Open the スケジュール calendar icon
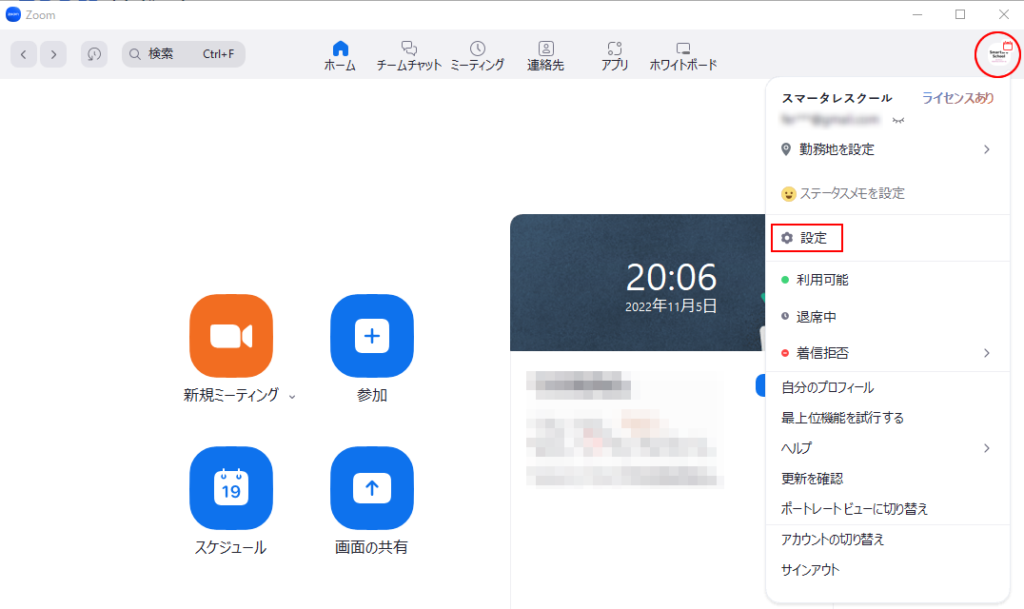This screenshot has width=1024, height=609. click(x=230, y=488)
